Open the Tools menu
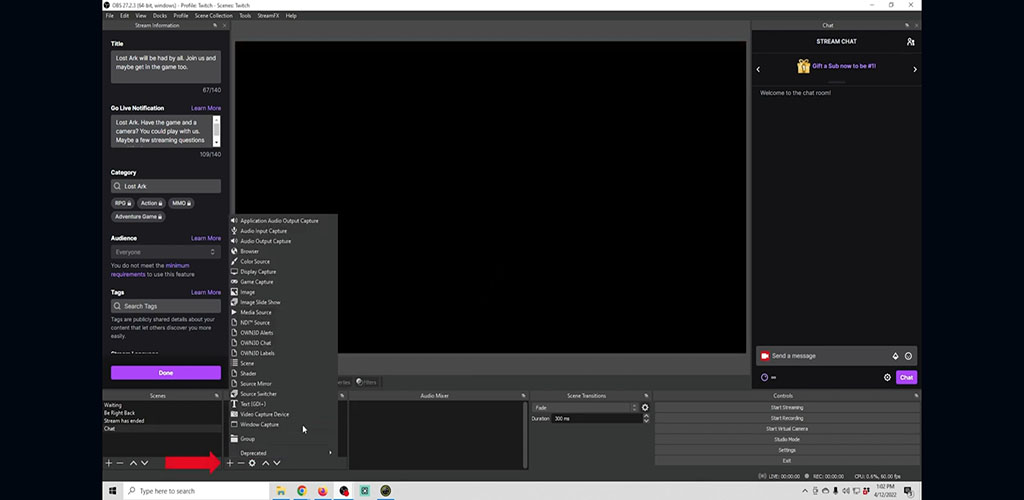 click(245, 16)
